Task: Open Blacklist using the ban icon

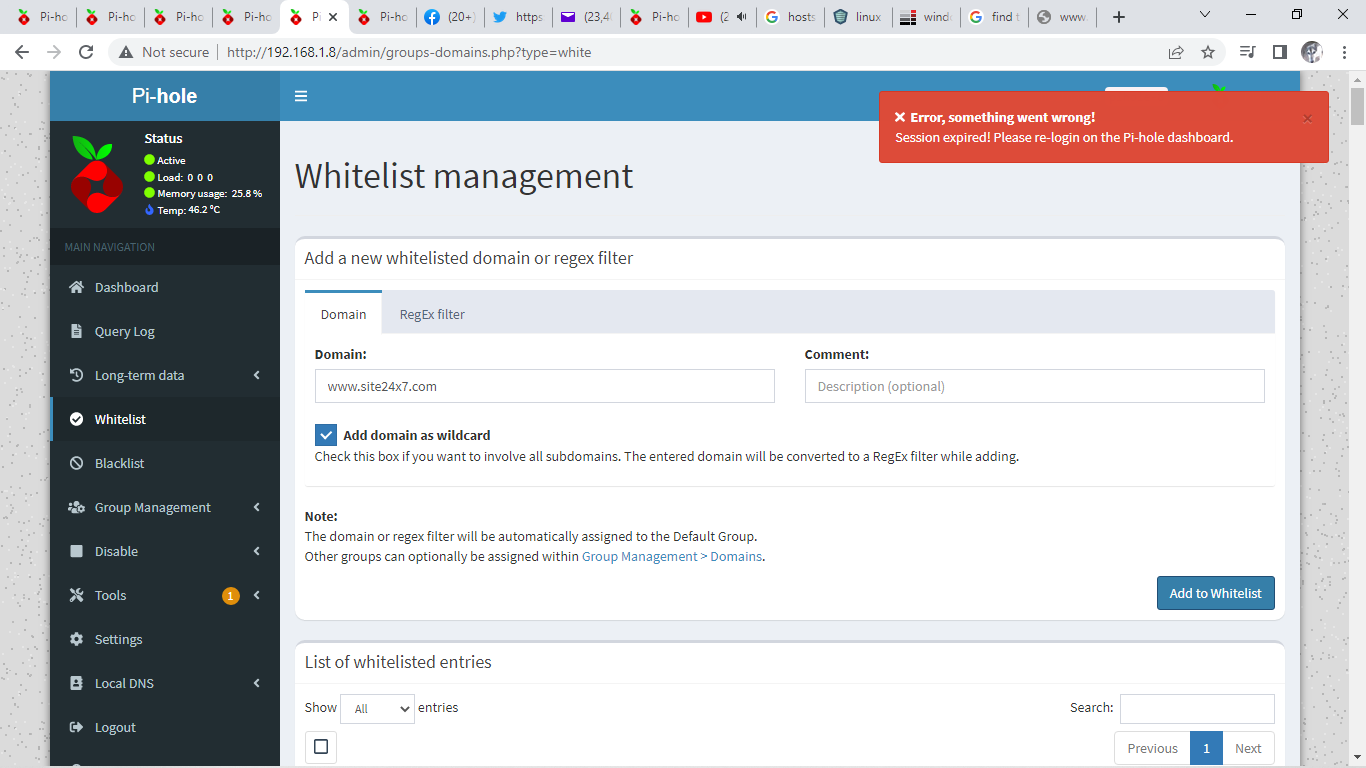Action: pyautogui.click(x=75, y=463)
